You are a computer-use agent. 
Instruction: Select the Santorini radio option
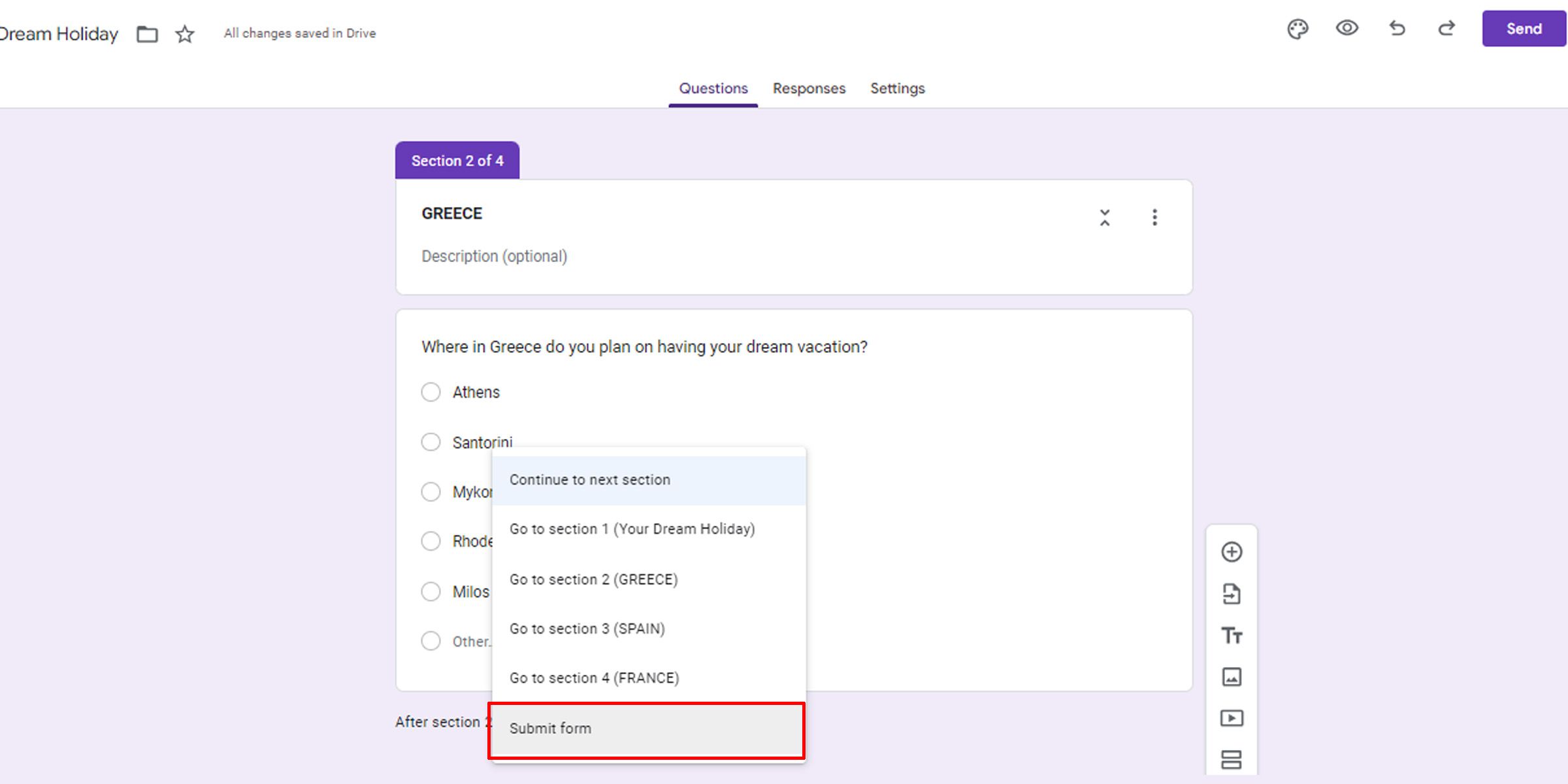(431, 442)
